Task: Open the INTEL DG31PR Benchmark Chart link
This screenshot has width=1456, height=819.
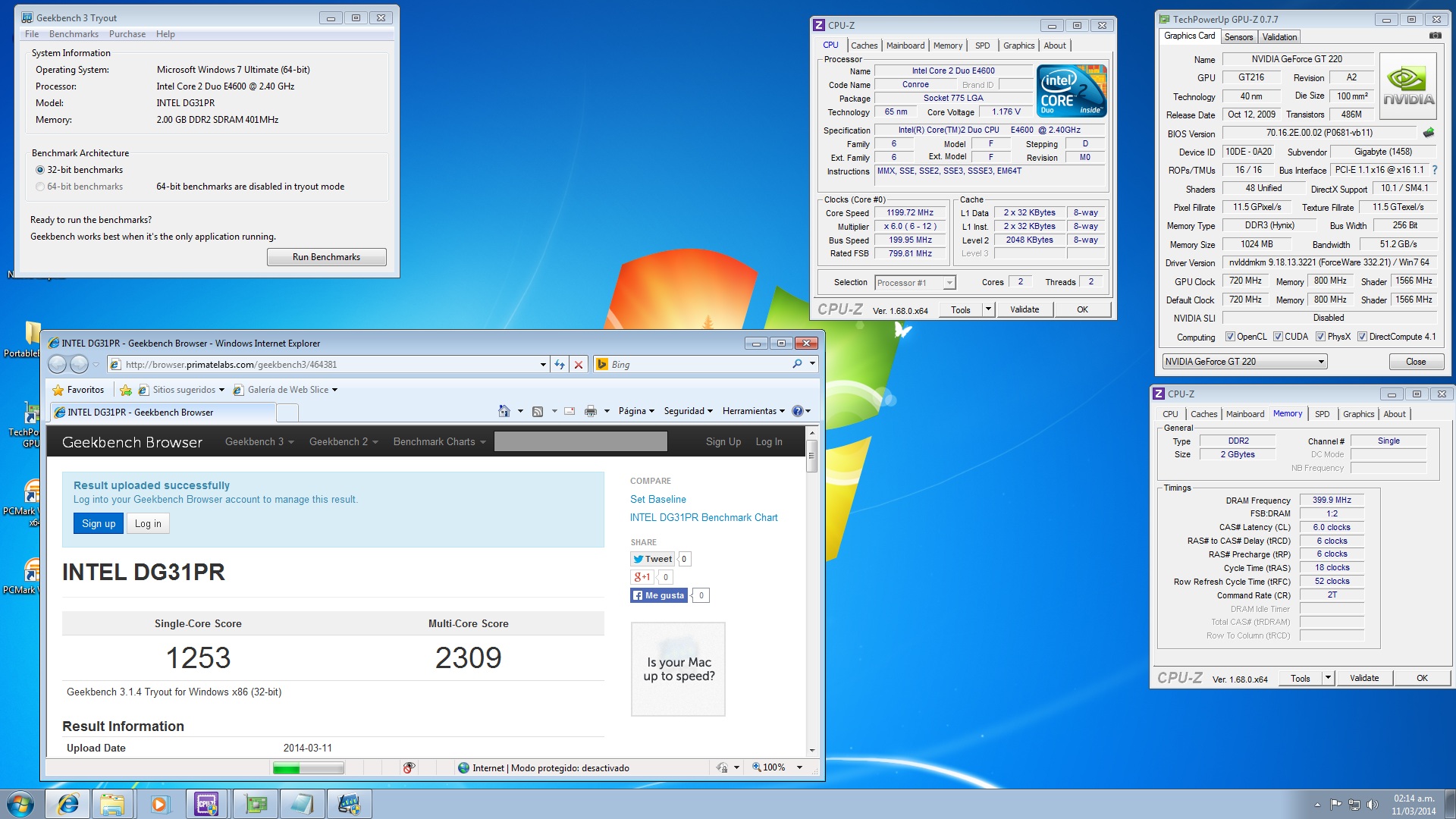Action: click(x=704, y=517)
